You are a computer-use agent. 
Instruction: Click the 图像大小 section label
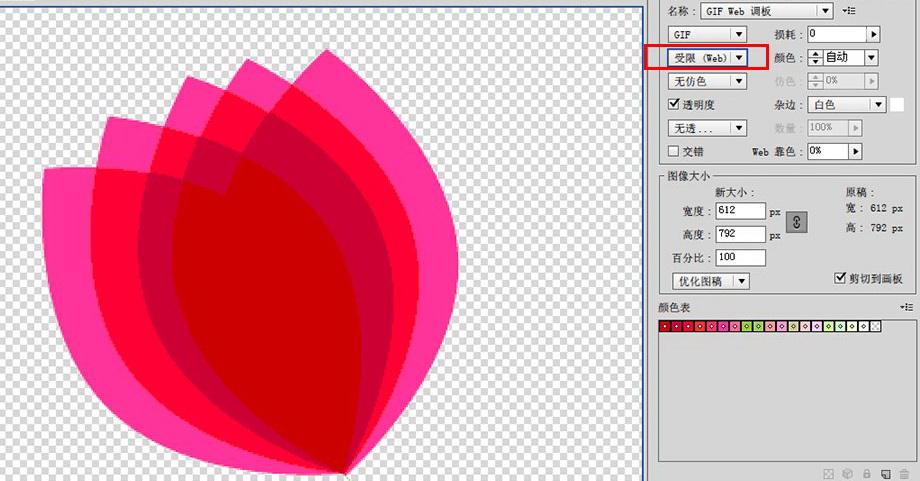click(689, 176)
